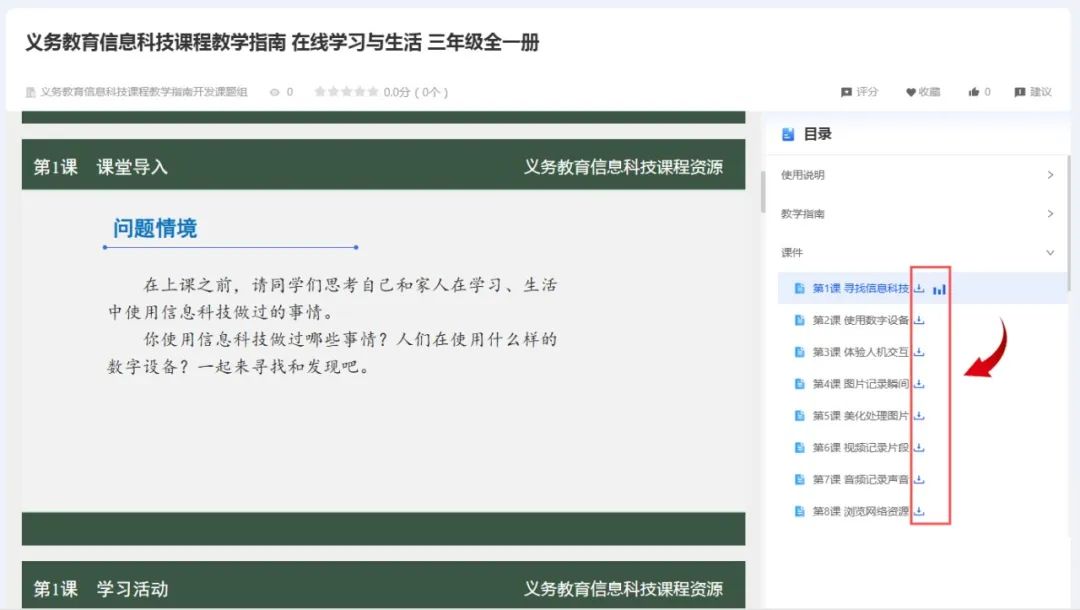Viewport: 1080px width, 610px height.
Task: Download the 第5课 美化处理图片 courseware
Action: [919, 418]
